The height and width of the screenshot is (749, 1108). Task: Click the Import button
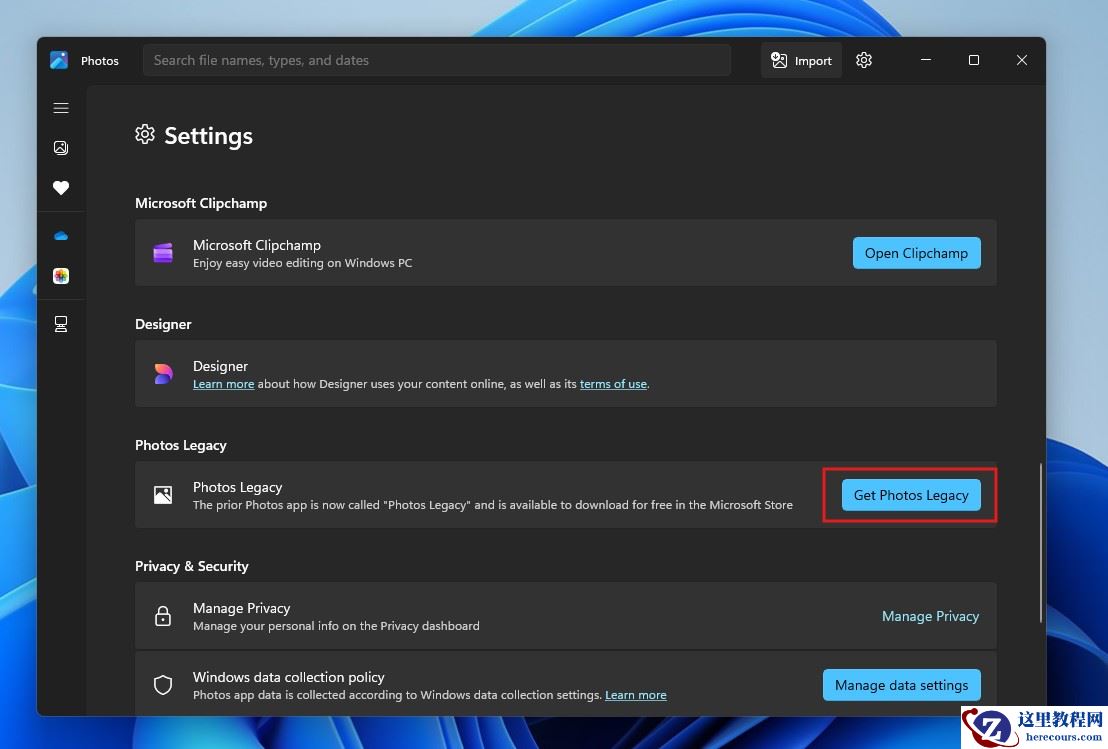click(801, 61)
